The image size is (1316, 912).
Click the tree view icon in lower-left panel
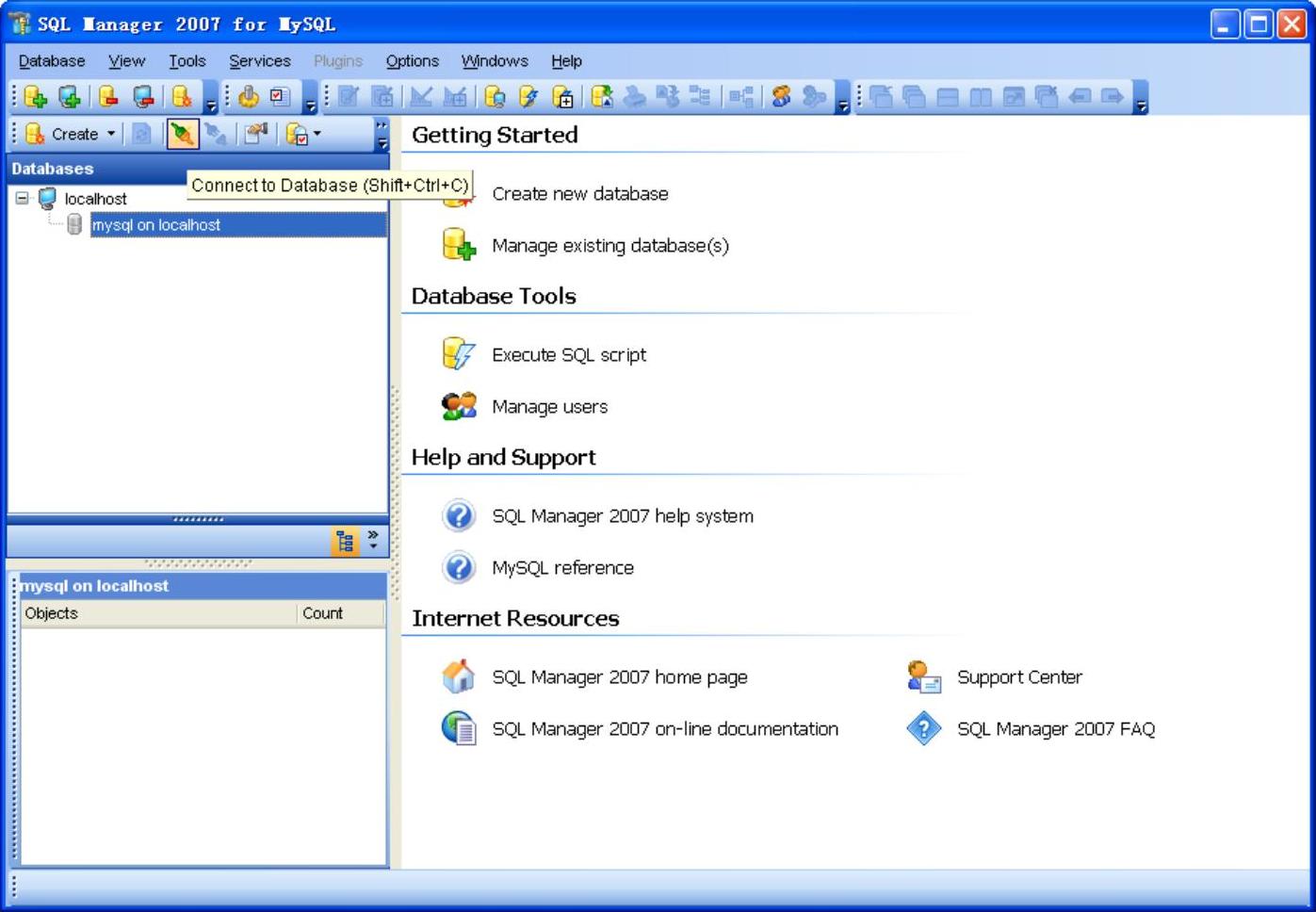pos(345,541)
